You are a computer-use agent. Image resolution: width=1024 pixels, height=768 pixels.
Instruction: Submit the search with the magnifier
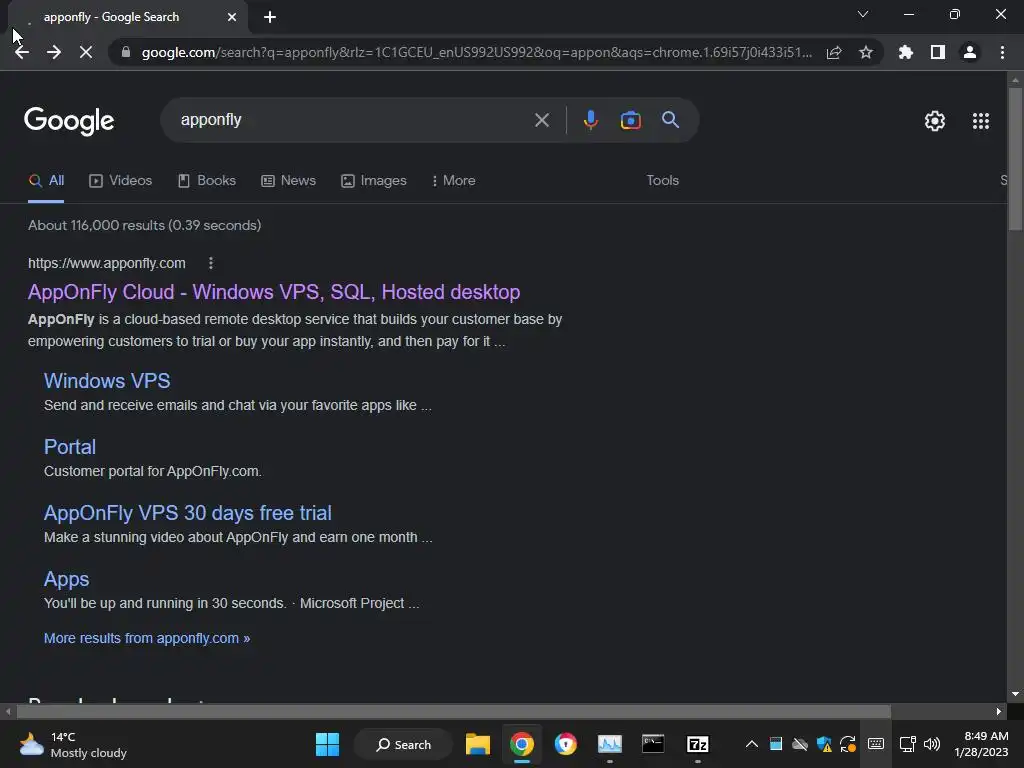pyautogui.click(x=670, y=120)
